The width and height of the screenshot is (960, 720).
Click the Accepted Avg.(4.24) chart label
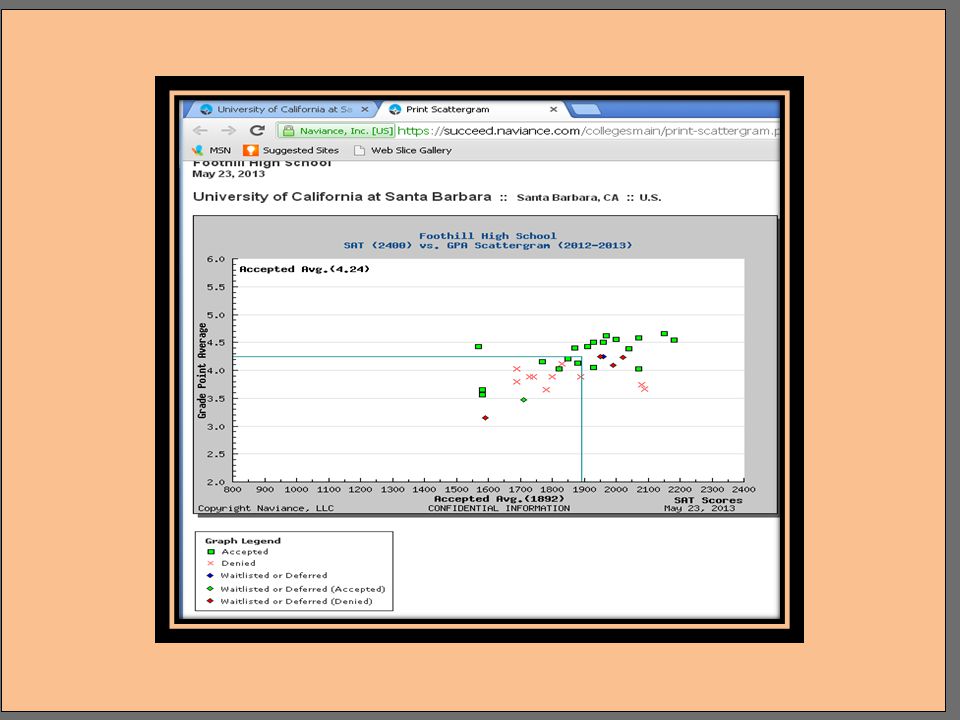coord(304,269)
